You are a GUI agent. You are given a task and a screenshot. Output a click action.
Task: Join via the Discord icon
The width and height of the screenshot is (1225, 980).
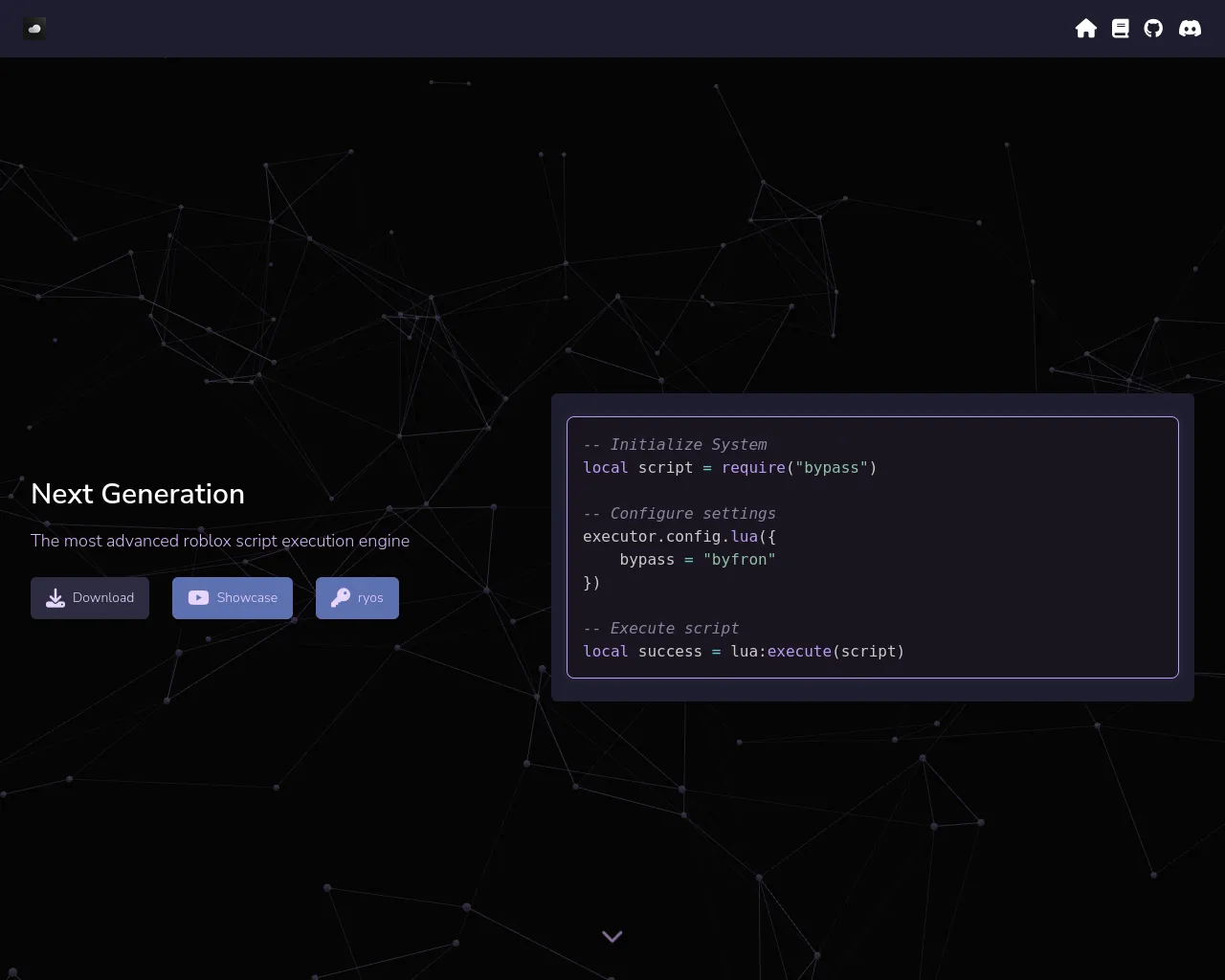point(1190,29)
